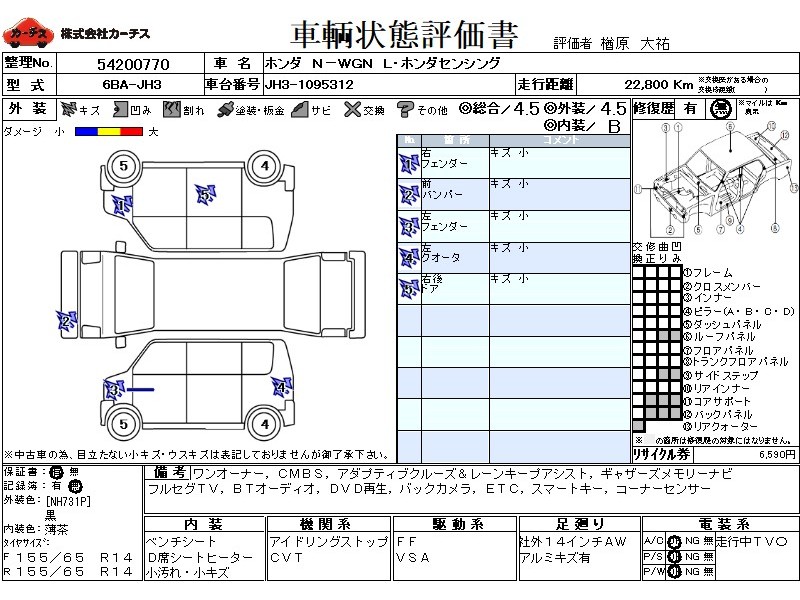Select the その他 question-mark legend icon
Screen dimensions: 800x600
click(405, 109)
